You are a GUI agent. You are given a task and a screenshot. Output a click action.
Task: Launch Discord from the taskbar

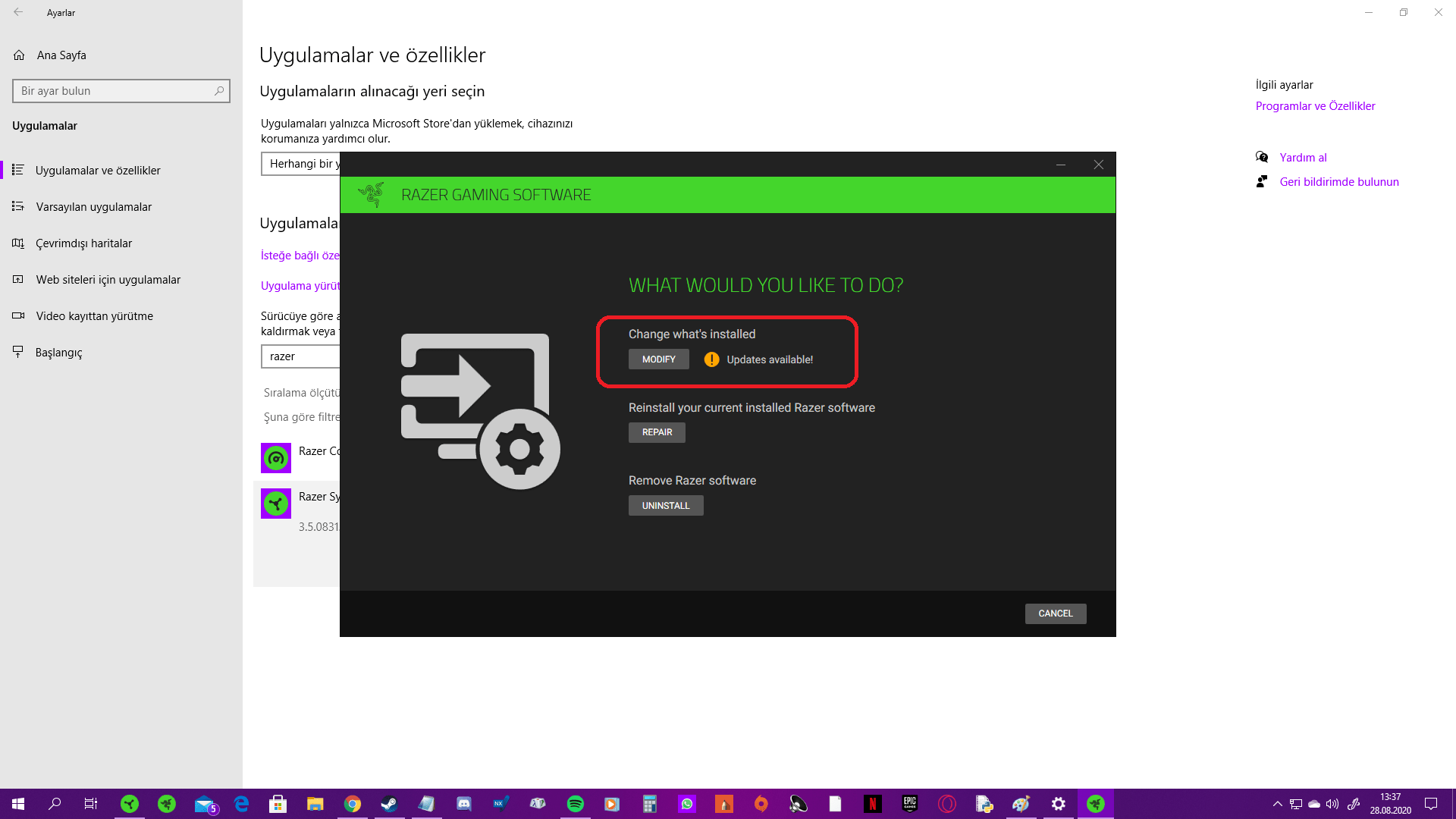click(x=464, y=804)
